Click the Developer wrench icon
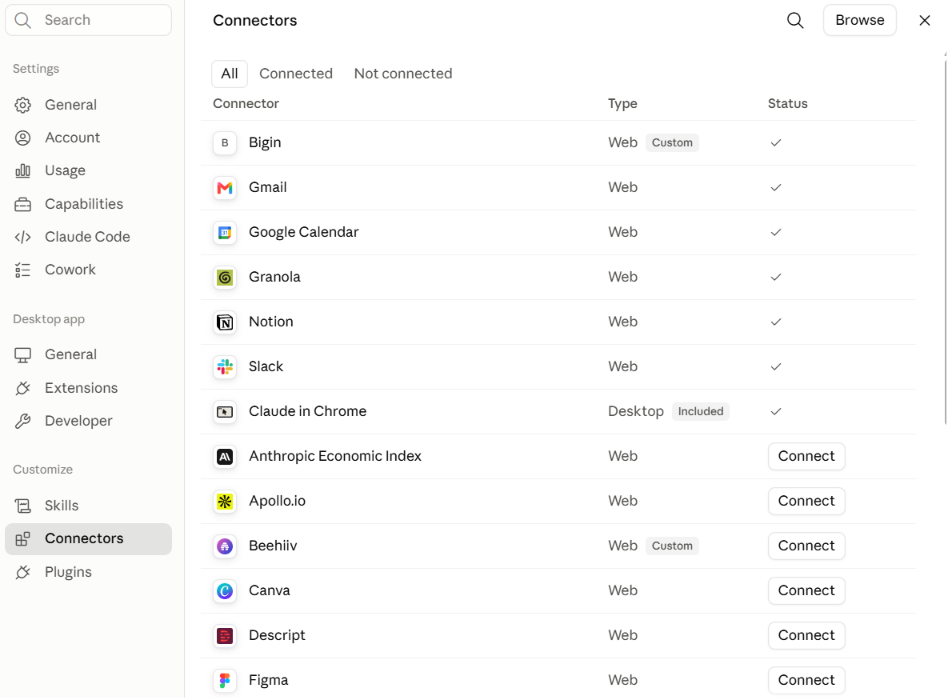This screenshot has width=947, height=698. click(x=22, y=421)
